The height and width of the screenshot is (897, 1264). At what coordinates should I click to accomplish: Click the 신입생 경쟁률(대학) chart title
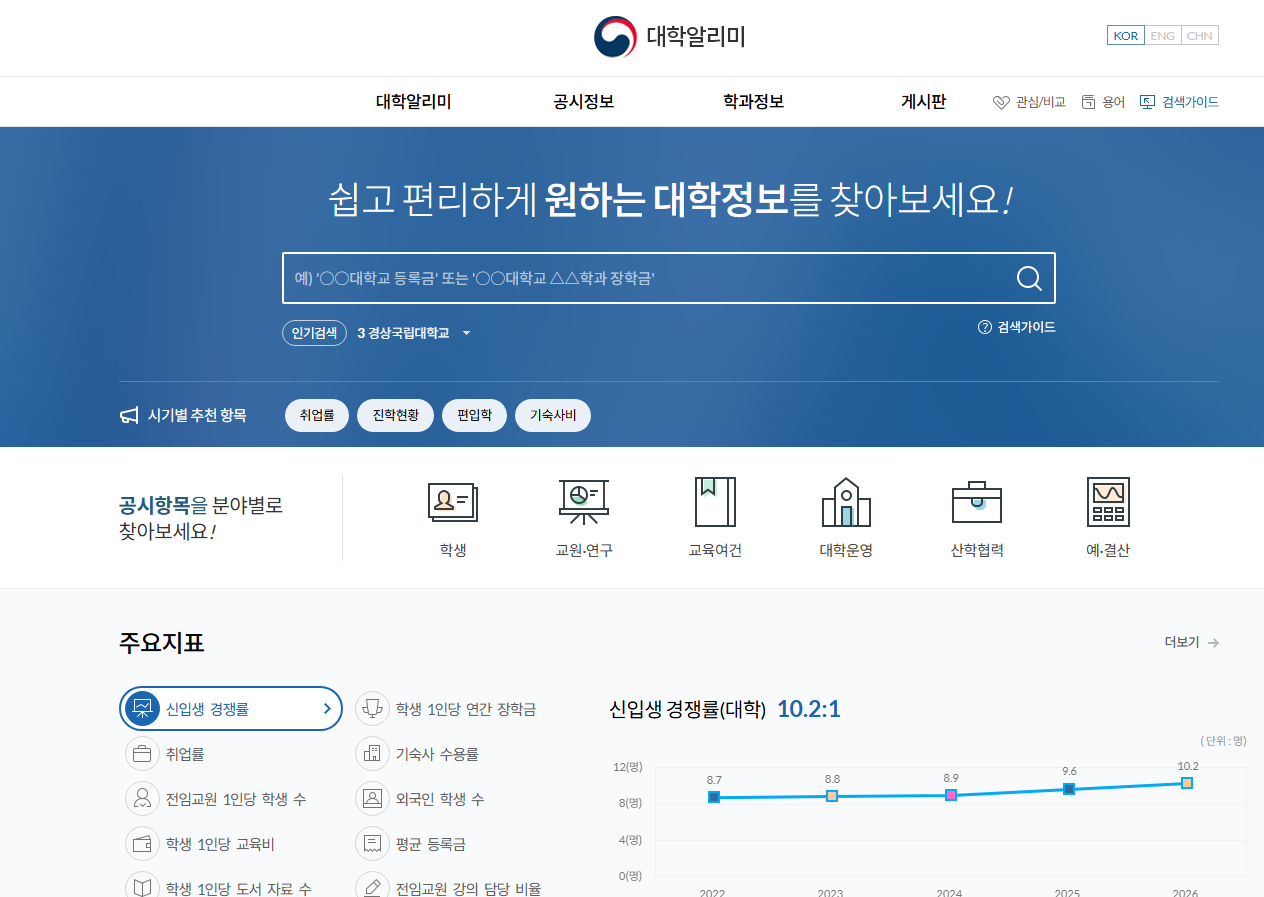[x=687, y=710]
